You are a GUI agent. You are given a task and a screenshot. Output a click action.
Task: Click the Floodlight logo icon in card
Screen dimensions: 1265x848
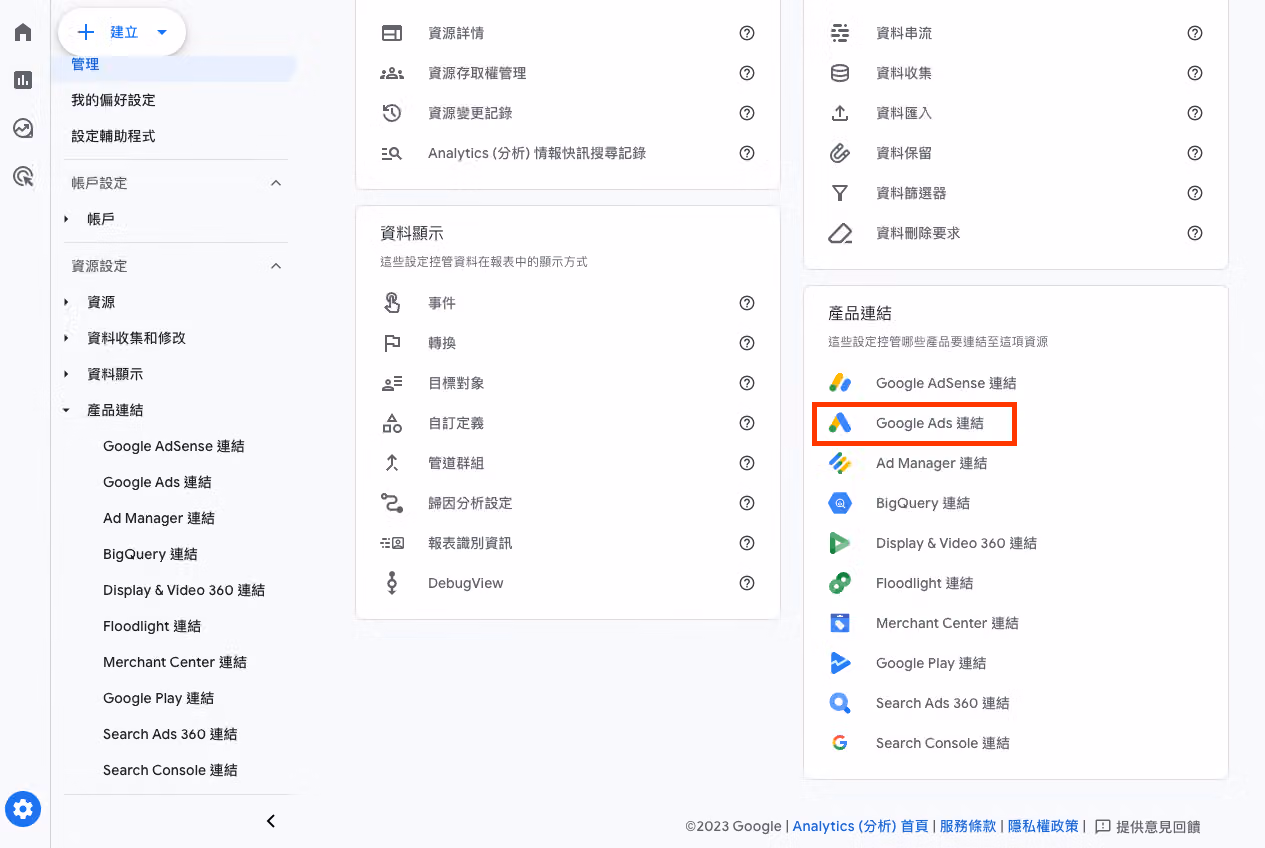pos(840,583)
